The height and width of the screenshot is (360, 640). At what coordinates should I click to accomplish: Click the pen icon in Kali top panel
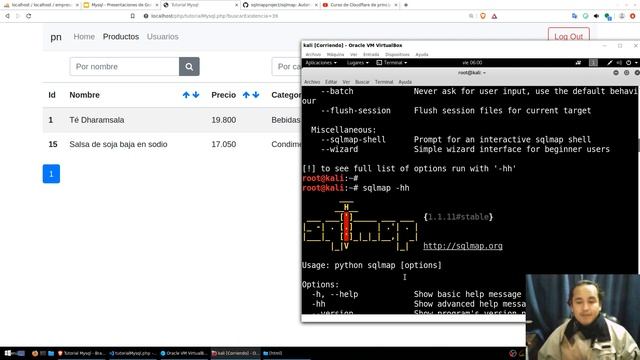click(609, 62)
